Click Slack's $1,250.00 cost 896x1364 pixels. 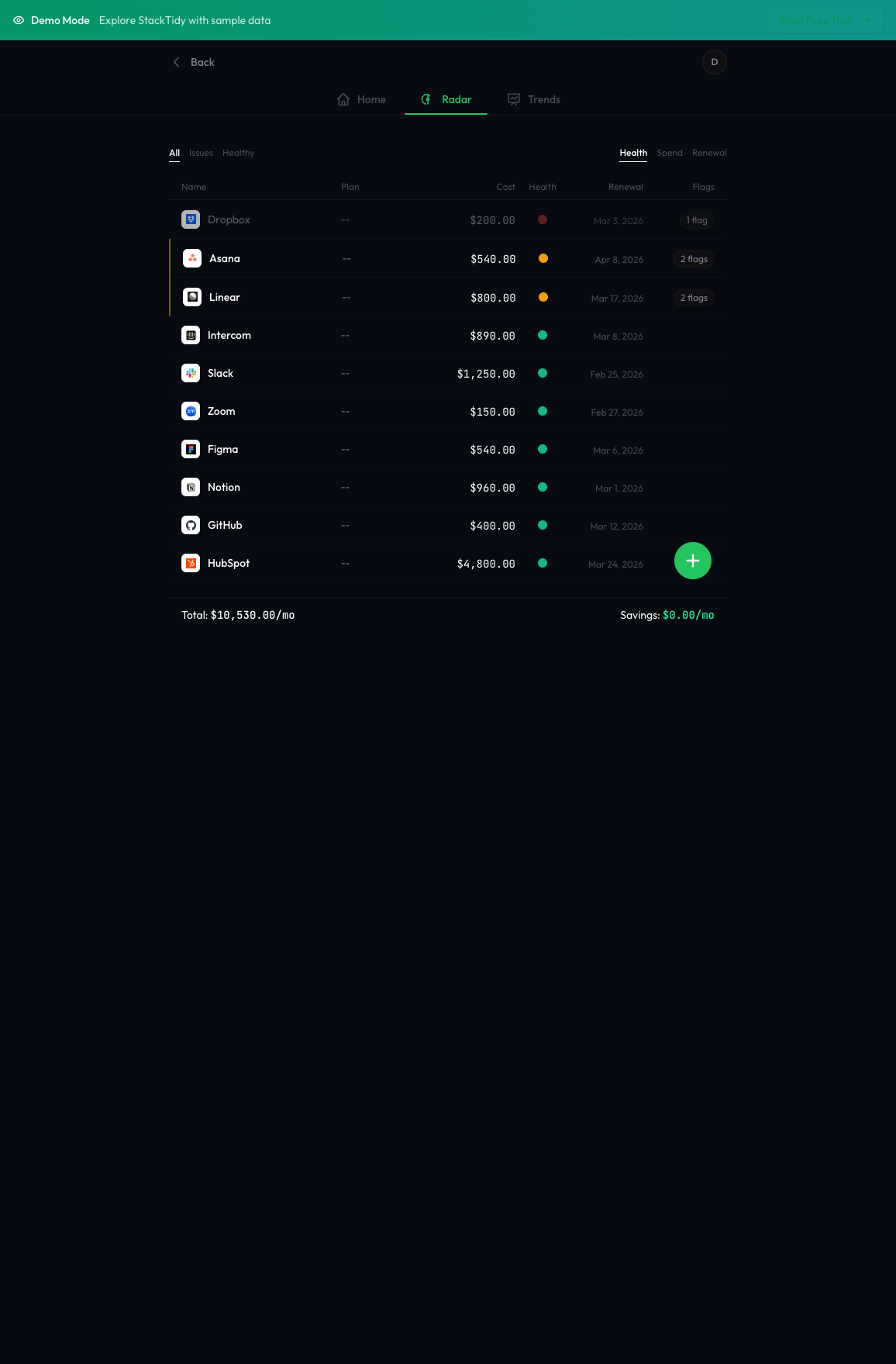coord(486,374)
